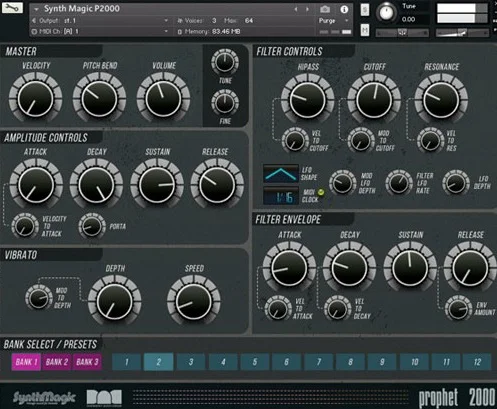The width and height of the screenshot is (497, 409).
Task: Click the Filter Envelope Attack knob
Action: point(289,267)
